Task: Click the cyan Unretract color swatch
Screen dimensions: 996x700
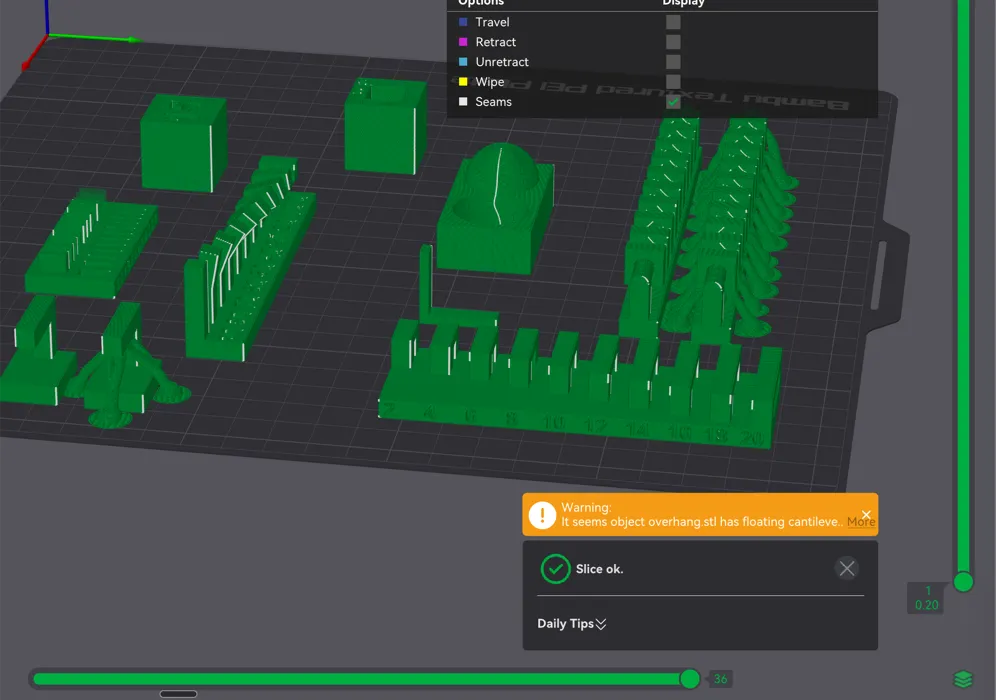Action: click(x=465, y=62)
